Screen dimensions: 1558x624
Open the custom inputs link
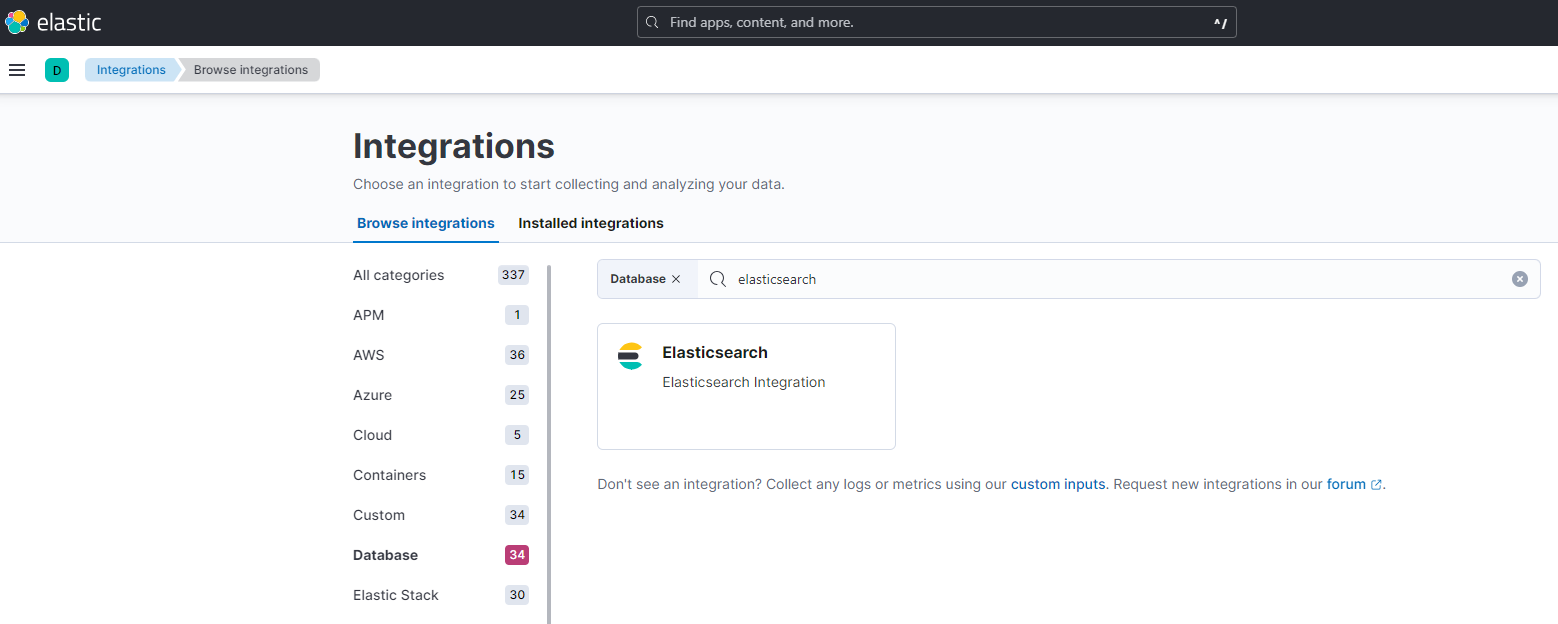(1058, 484)
